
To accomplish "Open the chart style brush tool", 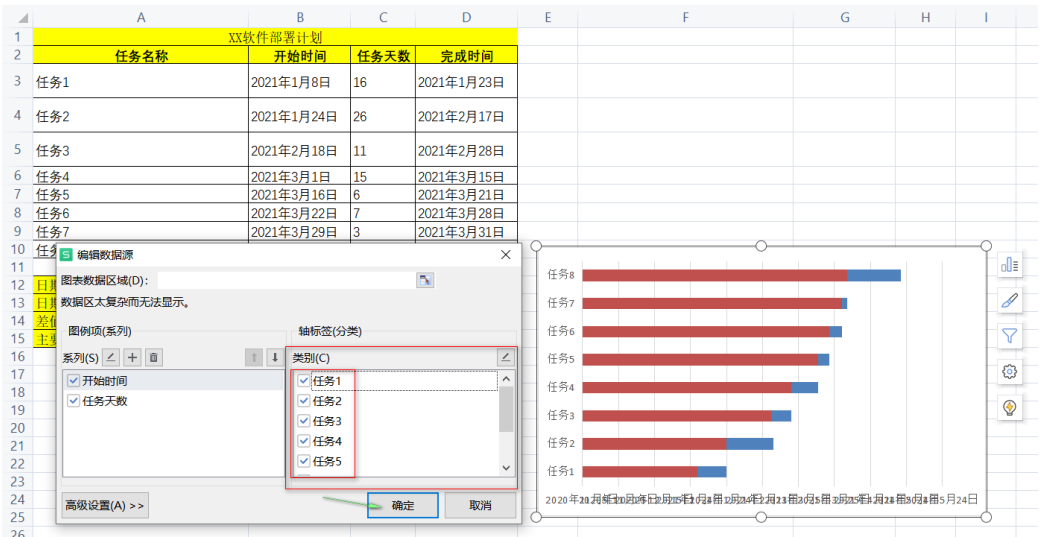I will [x=1010, y=300].
